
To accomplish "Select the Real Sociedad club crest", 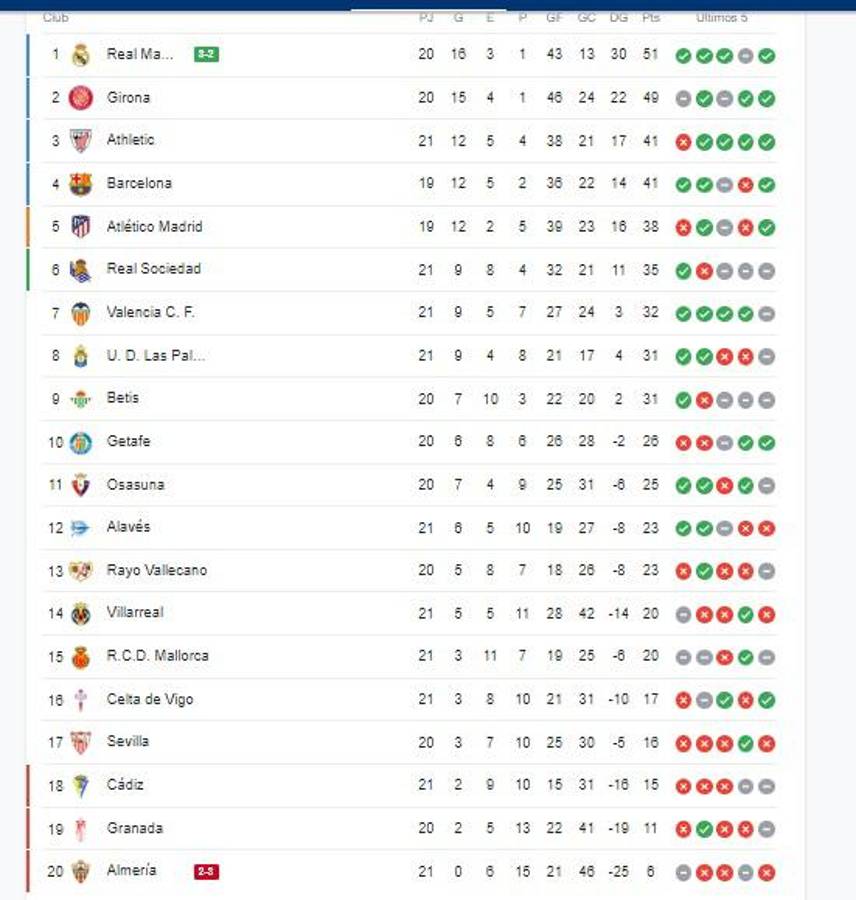I will pos(80,269).
